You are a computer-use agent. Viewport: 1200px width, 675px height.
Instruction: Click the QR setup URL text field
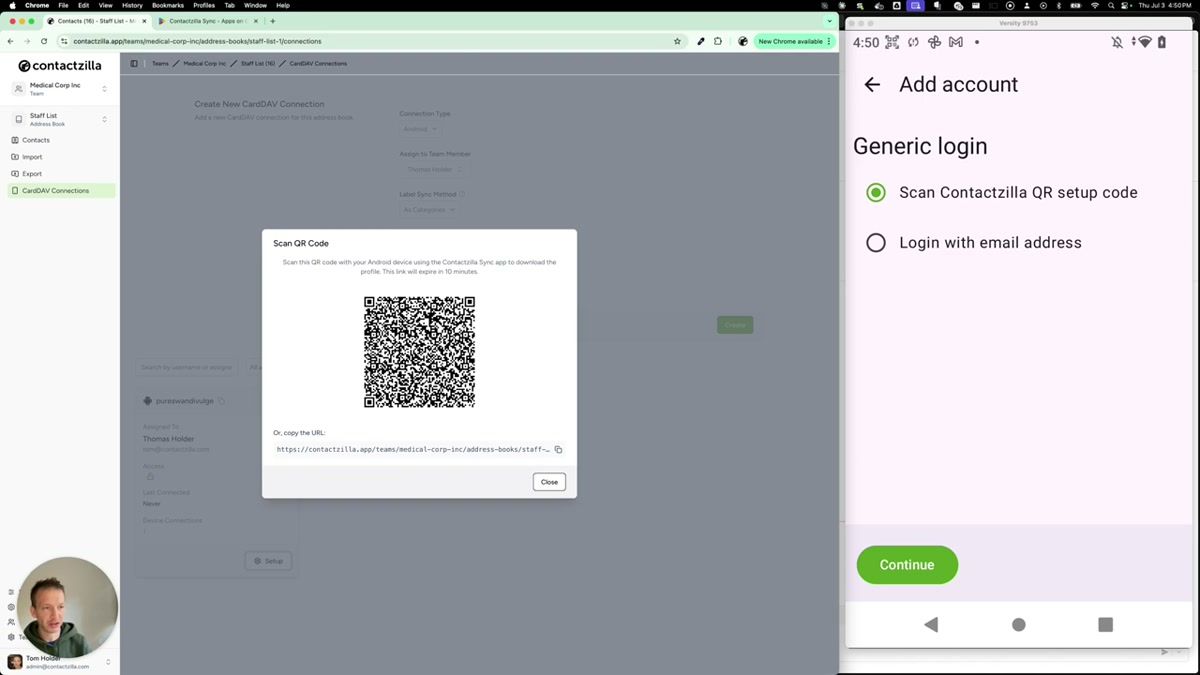pyautogui.click(x=410, y=449)
